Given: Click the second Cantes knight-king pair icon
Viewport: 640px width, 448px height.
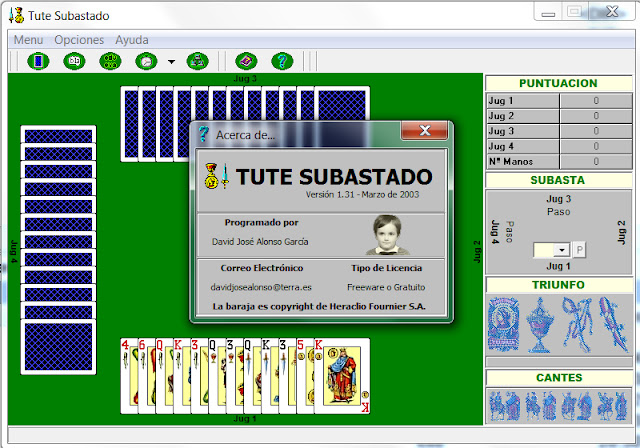Looking at the screenshot, I should pyautogui.click(x=540, y=406).
